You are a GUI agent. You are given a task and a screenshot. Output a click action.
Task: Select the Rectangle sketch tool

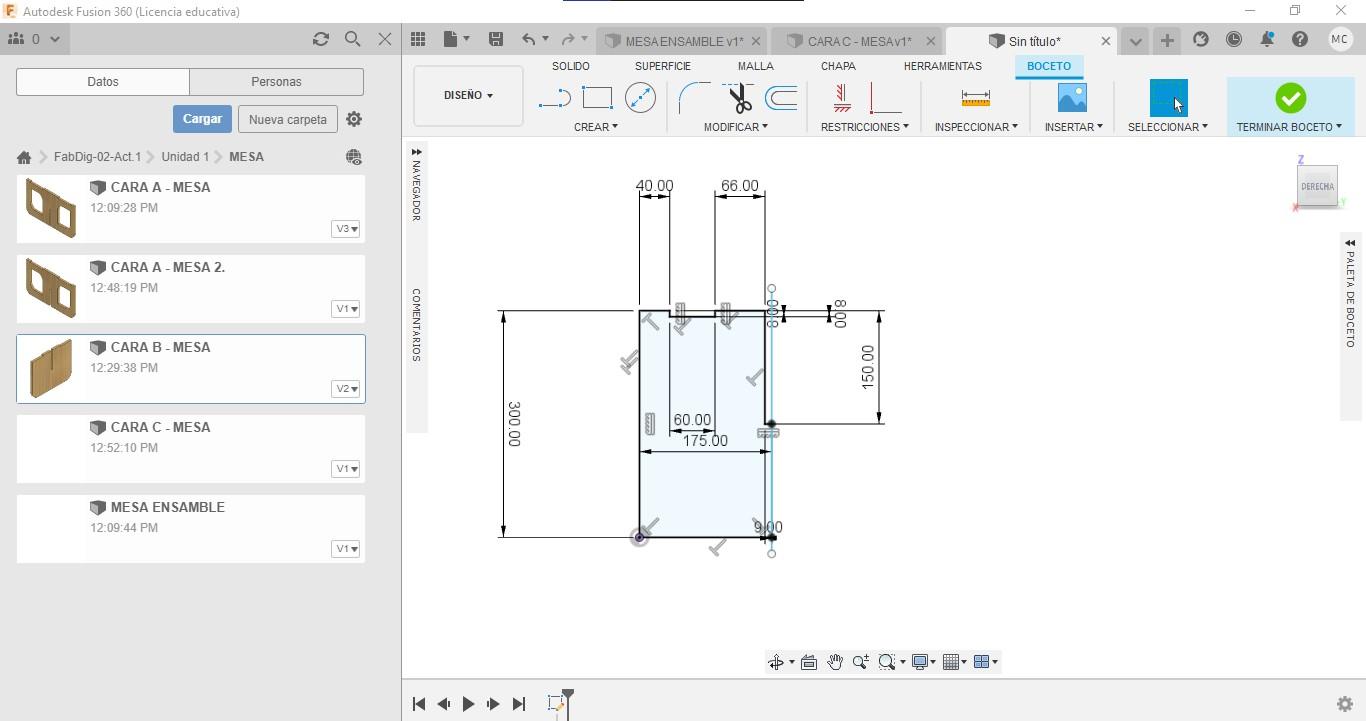(x=597, y=98)
